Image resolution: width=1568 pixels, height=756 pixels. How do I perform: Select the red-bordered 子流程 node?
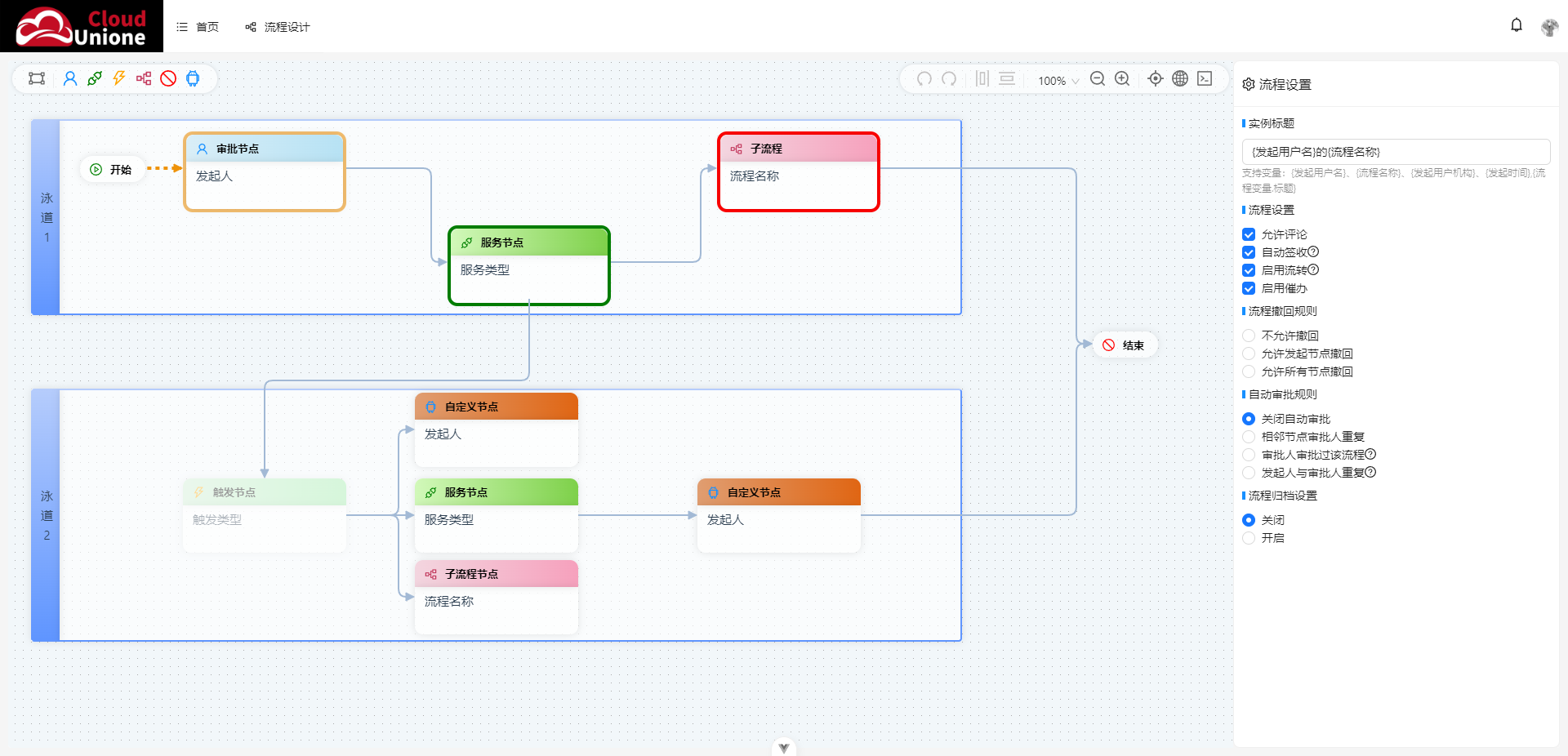click(x=799, y=171)
